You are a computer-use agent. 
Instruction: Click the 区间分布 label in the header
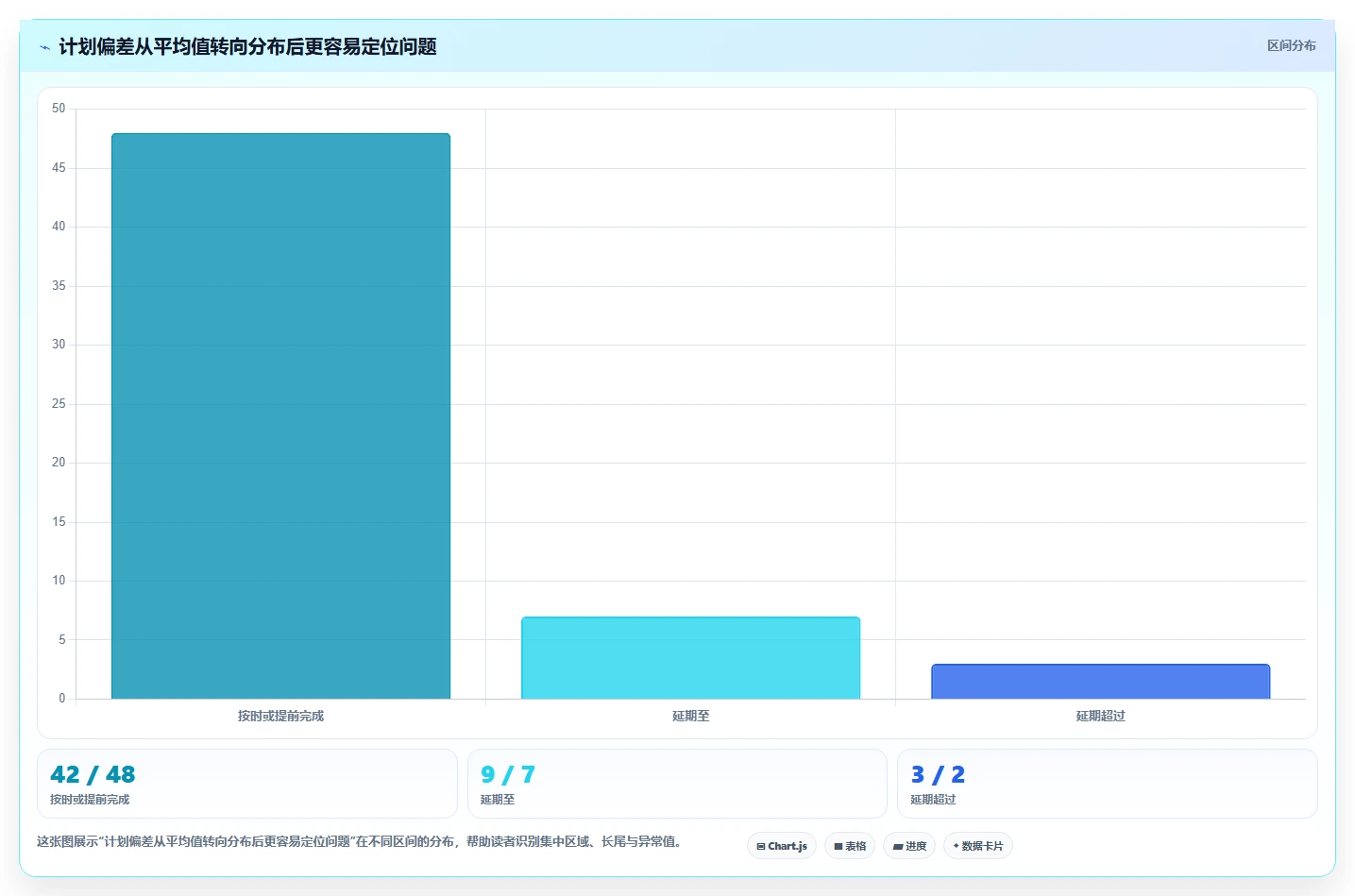(1291, 45)
